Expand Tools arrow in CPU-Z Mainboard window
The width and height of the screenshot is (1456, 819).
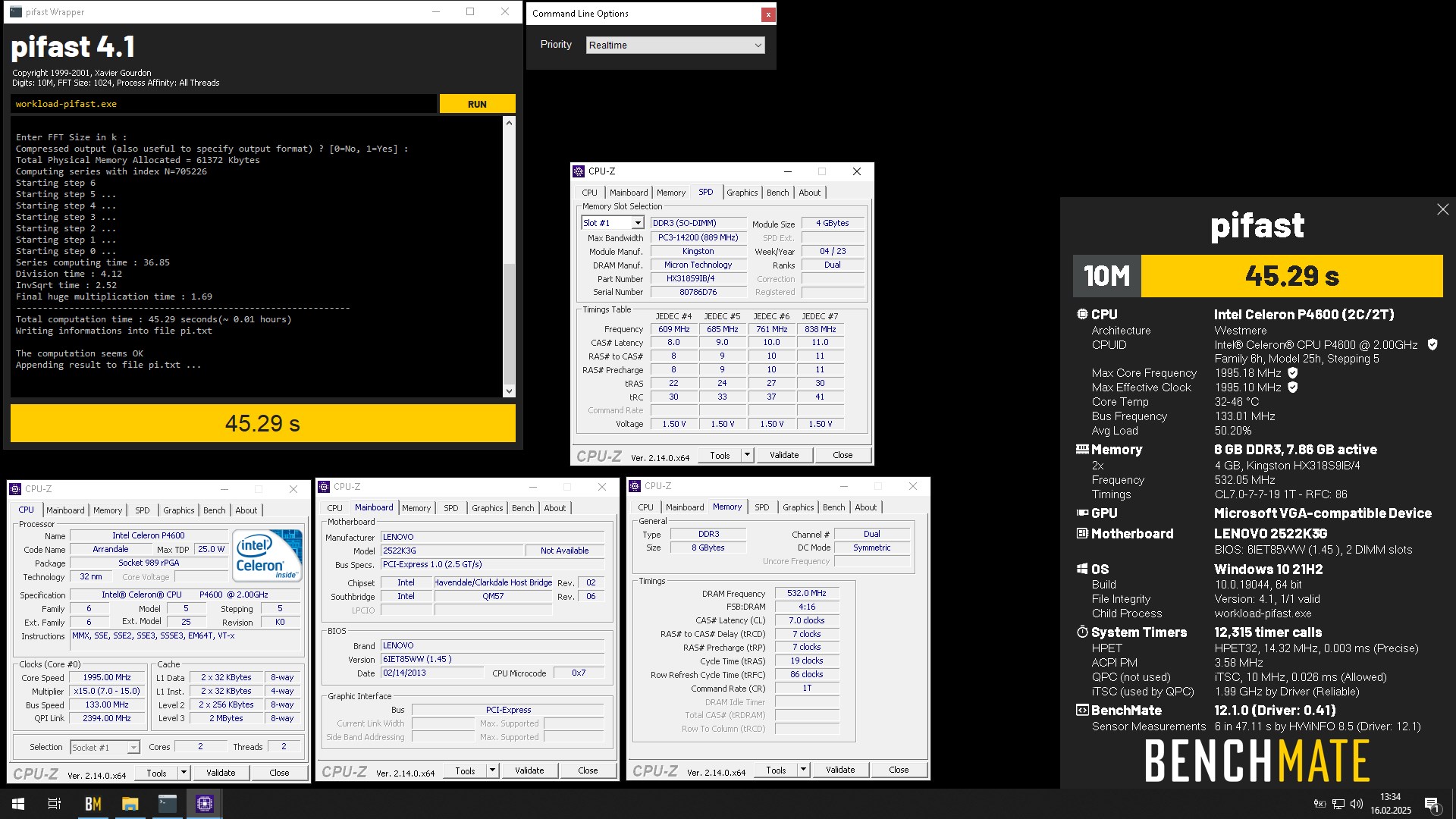point(492,770)
